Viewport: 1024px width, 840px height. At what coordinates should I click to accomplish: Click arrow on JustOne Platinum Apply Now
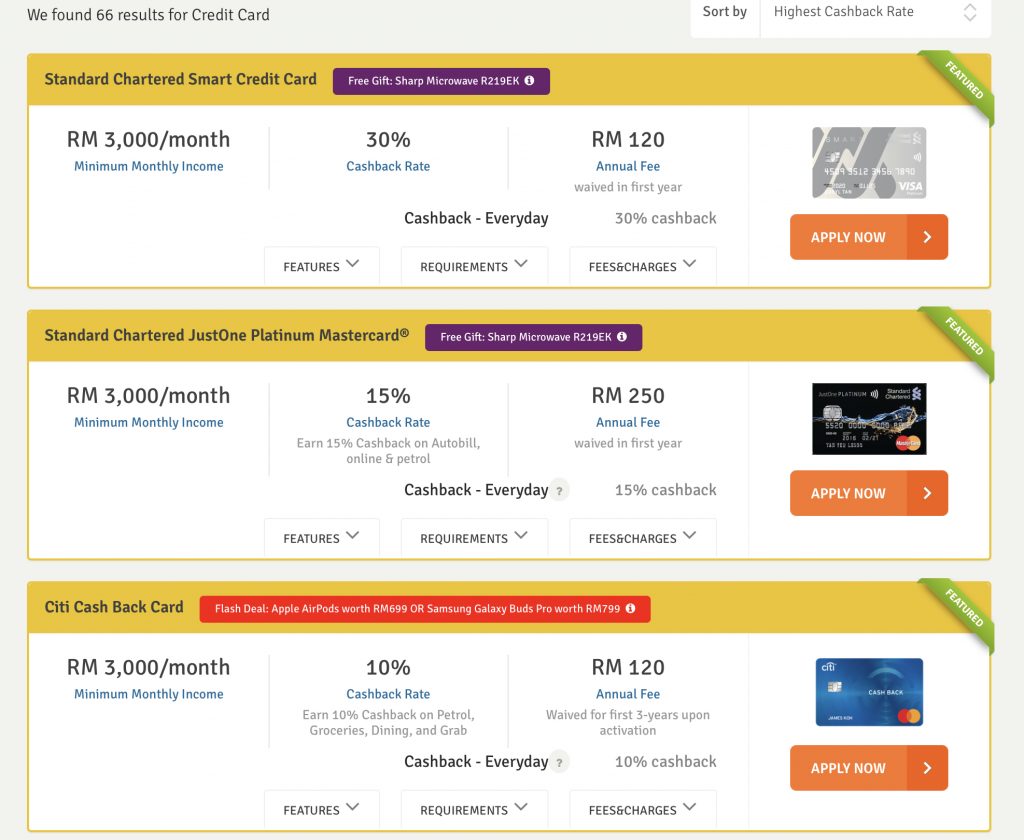(x=927, y=493)
